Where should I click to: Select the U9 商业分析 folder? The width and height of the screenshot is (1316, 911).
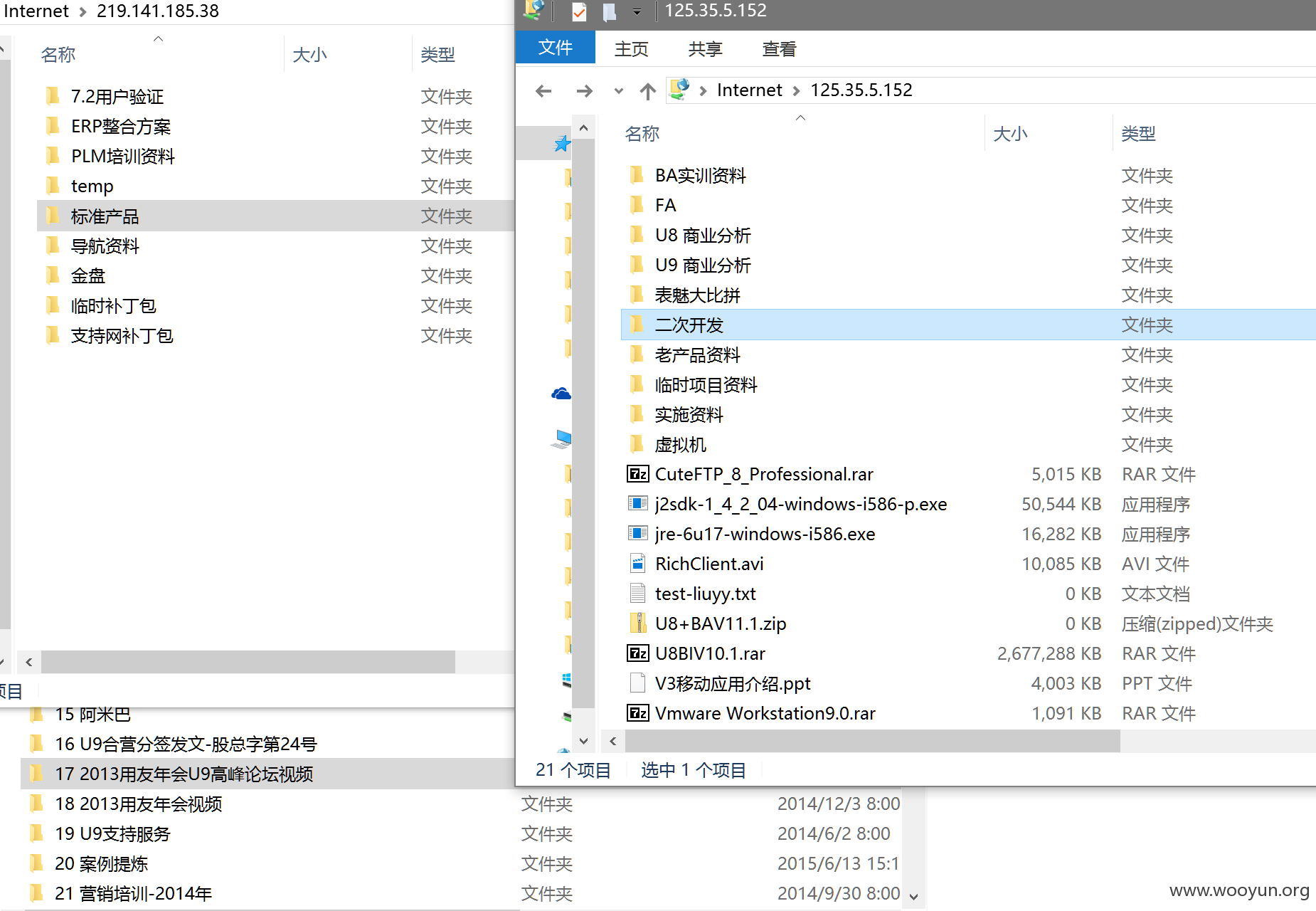(703, 265)
